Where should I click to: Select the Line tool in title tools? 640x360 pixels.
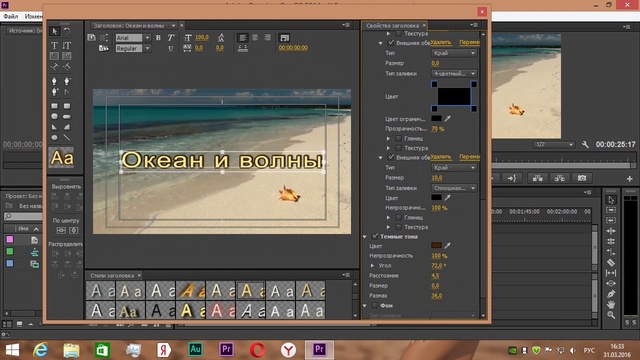(67, 138)
